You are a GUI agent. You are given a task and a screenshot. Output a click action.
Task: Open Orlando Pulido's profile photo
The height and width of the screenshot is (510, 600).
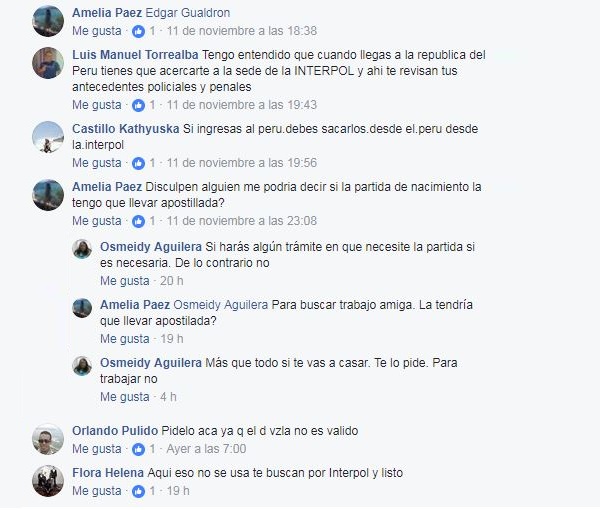click(48, 439)
